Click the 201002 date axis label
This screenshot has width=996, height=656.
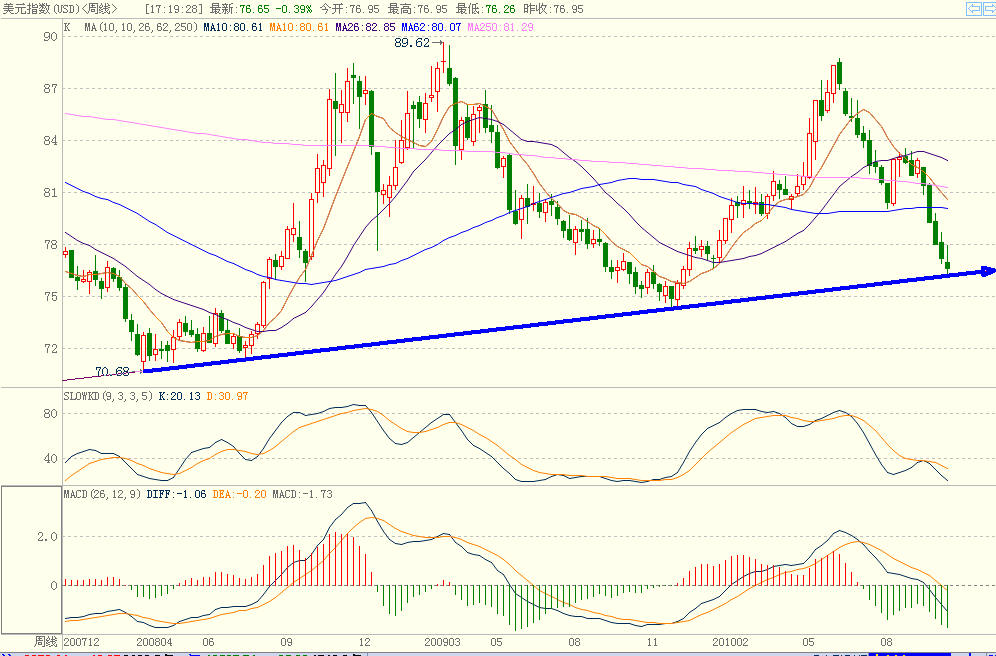(730, 642)
